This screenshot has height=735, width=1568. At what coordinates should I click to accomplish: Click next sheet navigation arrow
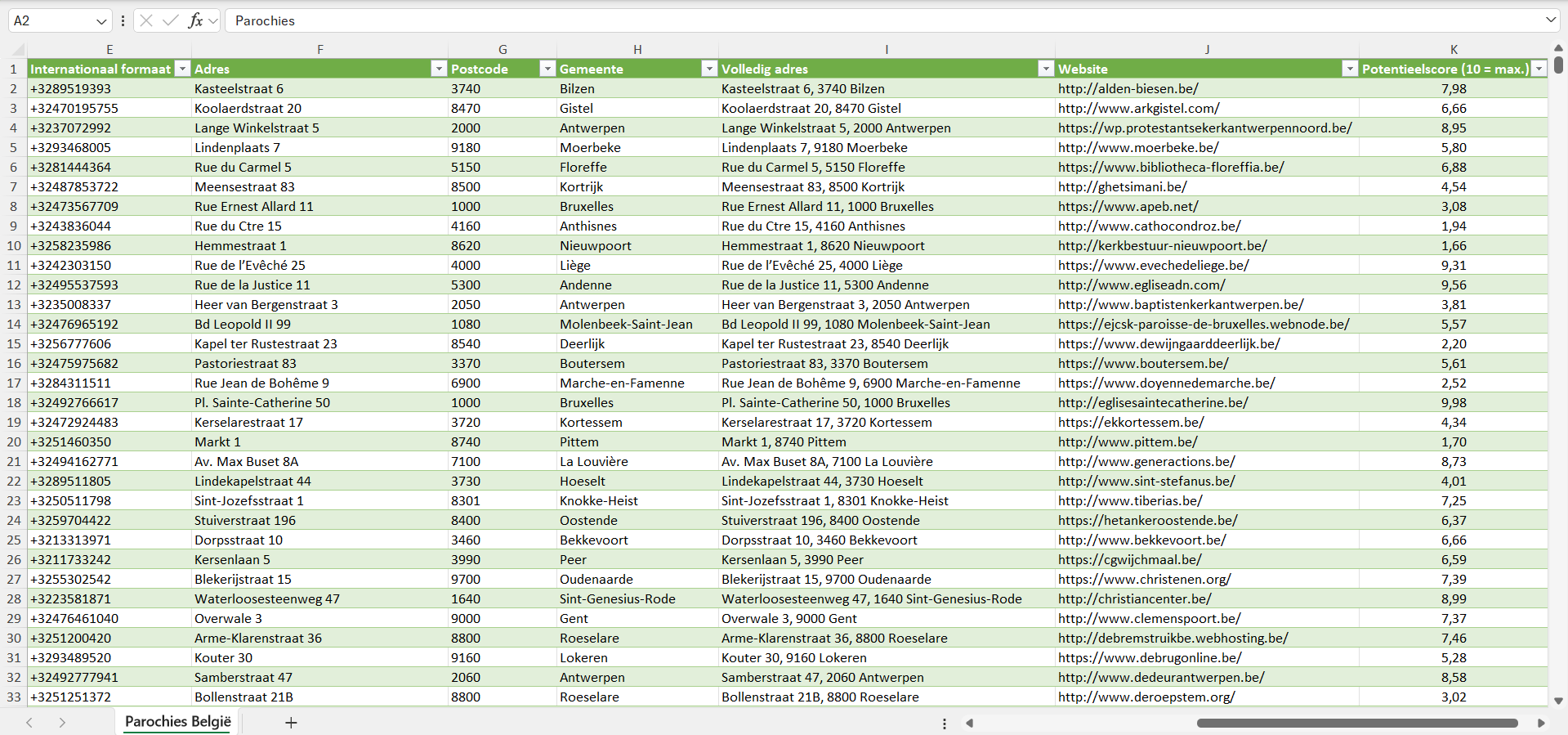tap(62, 723)
